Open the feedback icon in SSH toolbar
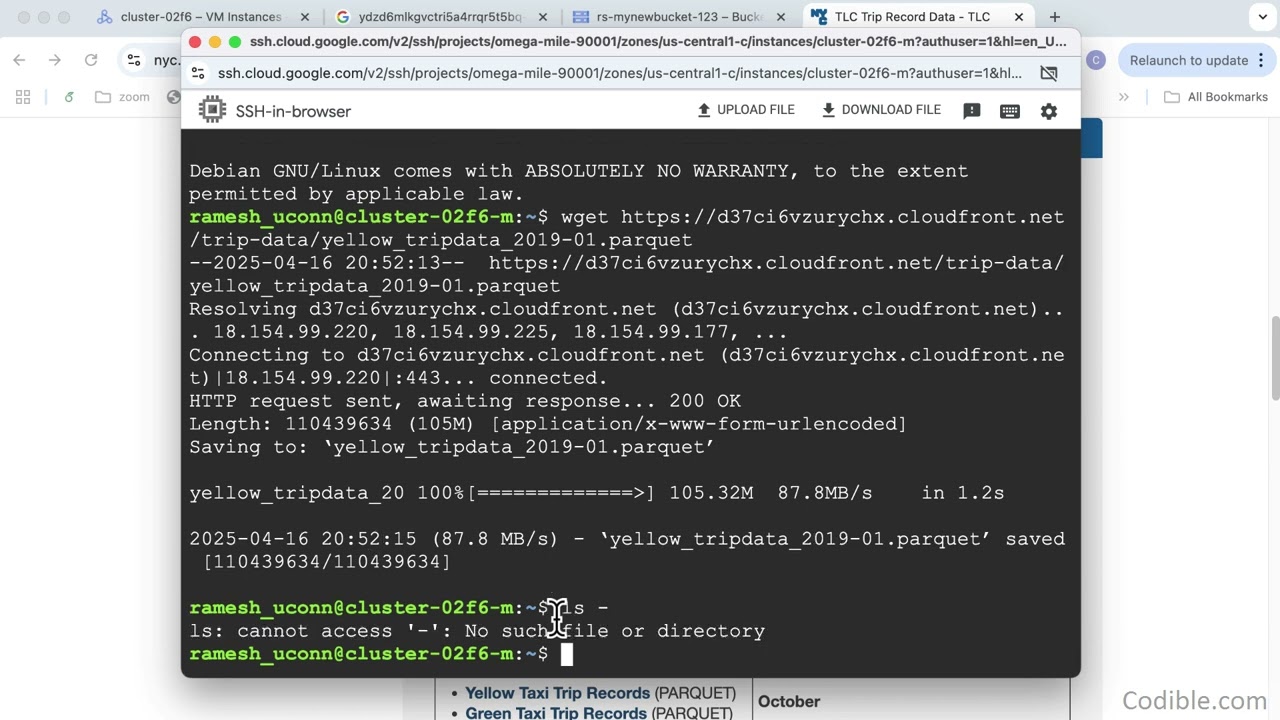1280x720 pixels. (971, 111)
